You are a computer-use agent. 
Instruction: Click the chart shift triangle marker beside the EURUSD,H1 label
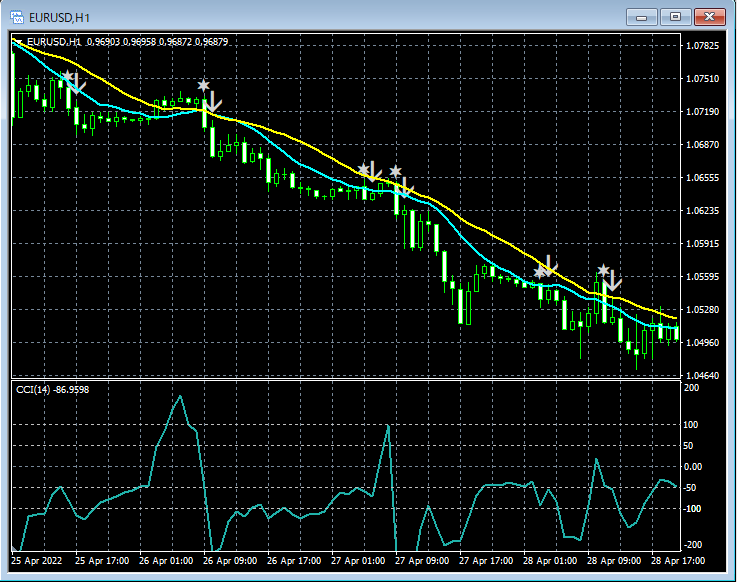19,42
